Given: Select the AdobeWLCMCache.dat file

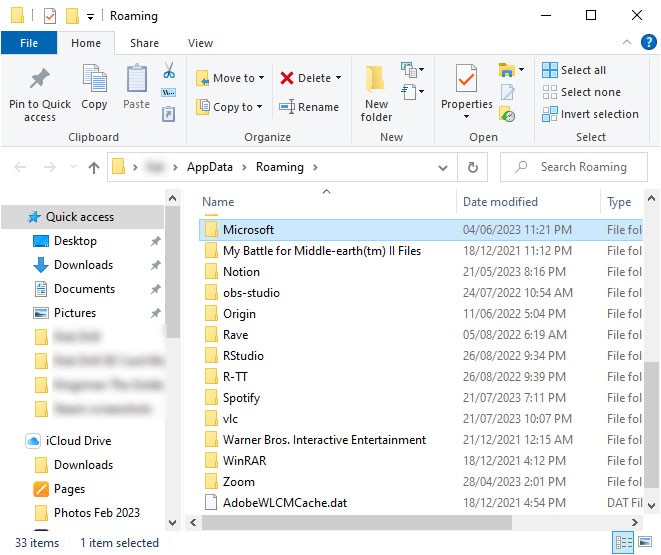Looking at the screenshot, I should tap(285, 503).
